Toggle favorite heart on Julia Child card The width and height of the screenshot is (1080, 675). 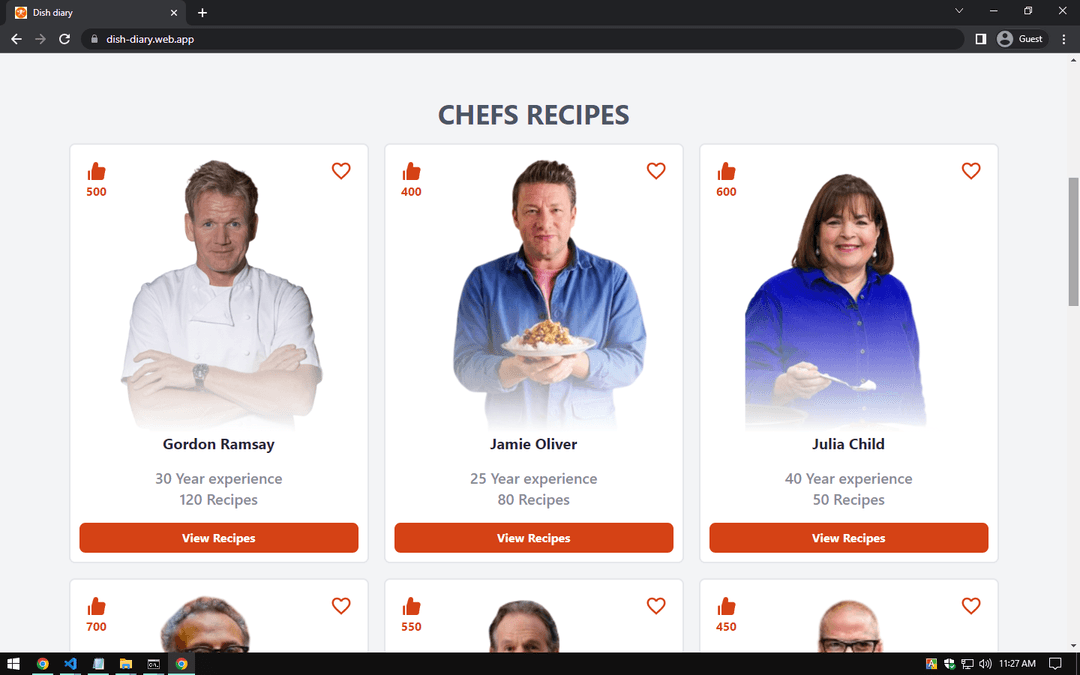[970, 171]
